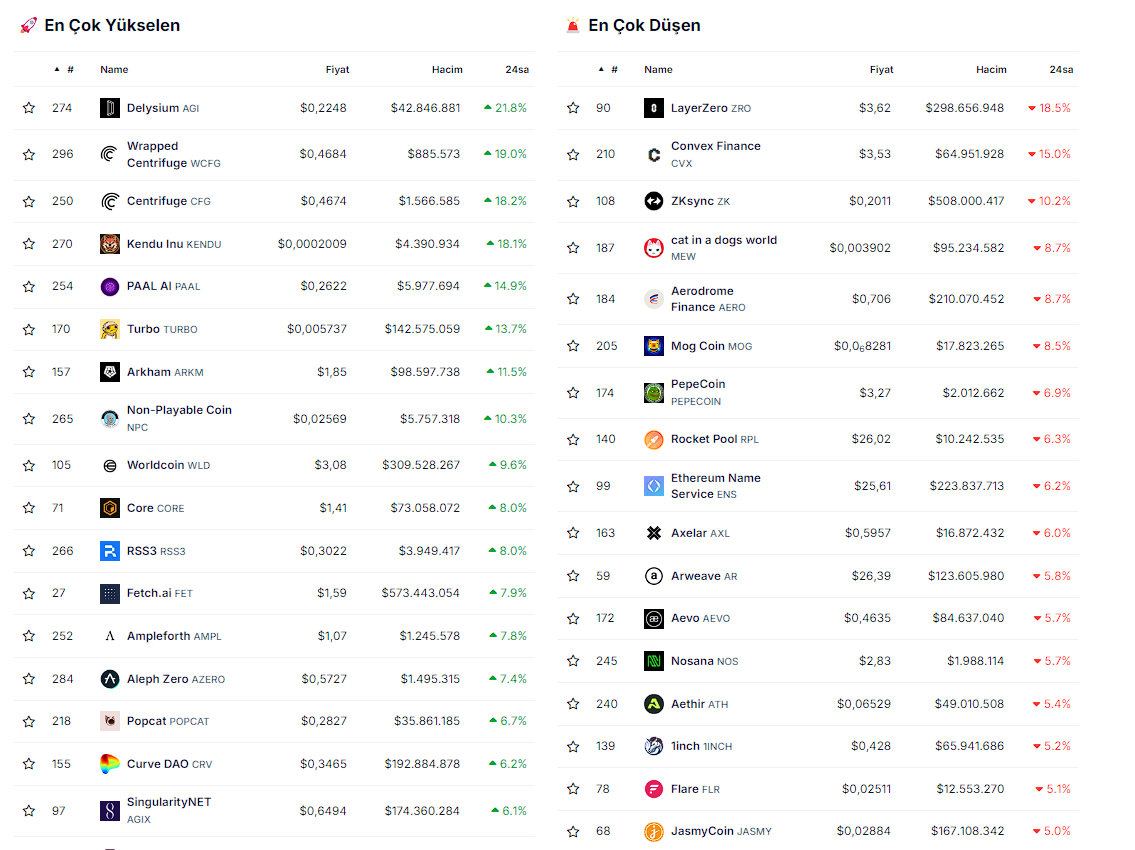Click the Worldcoin logo icon
Screen dimensions: 1135x850
pos(110,465)
